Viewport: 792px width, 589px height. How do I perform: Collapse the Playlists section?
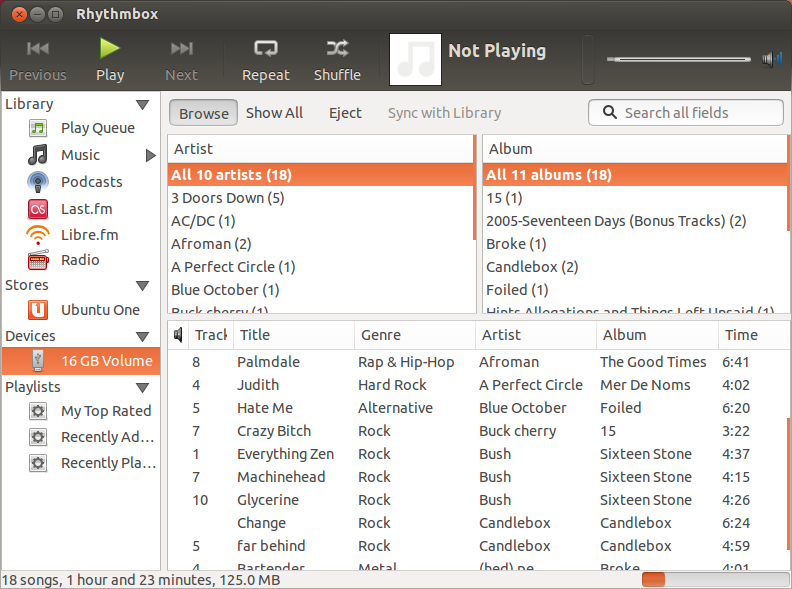point(143,387)
